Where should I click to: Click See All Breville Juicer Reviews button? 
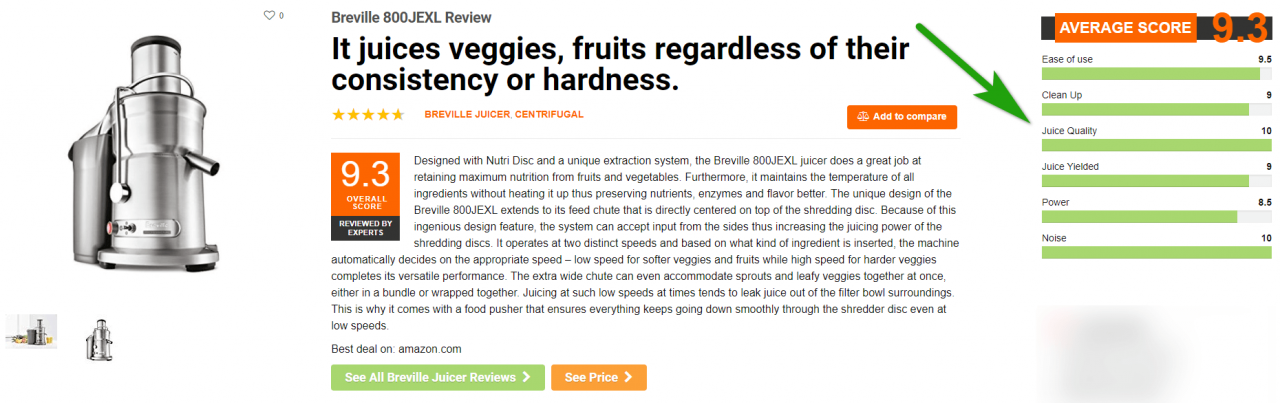438,377
